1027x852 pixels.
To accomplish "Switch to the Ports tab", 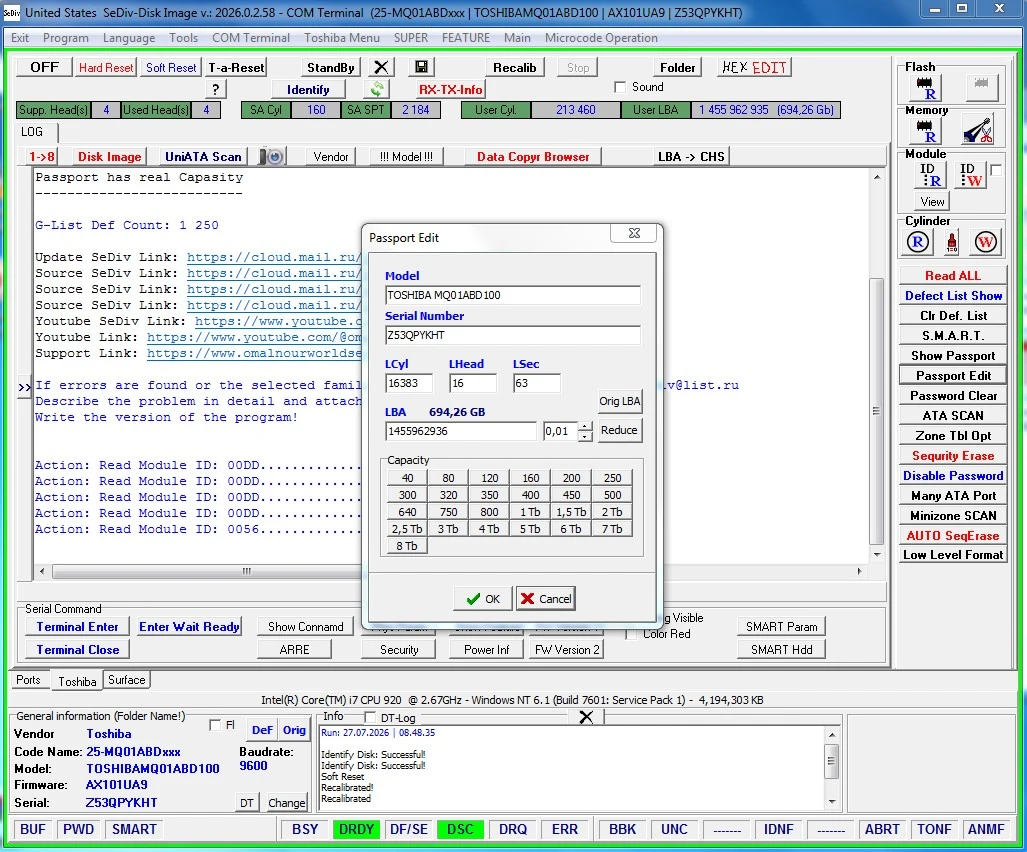I will coord(28,680).
